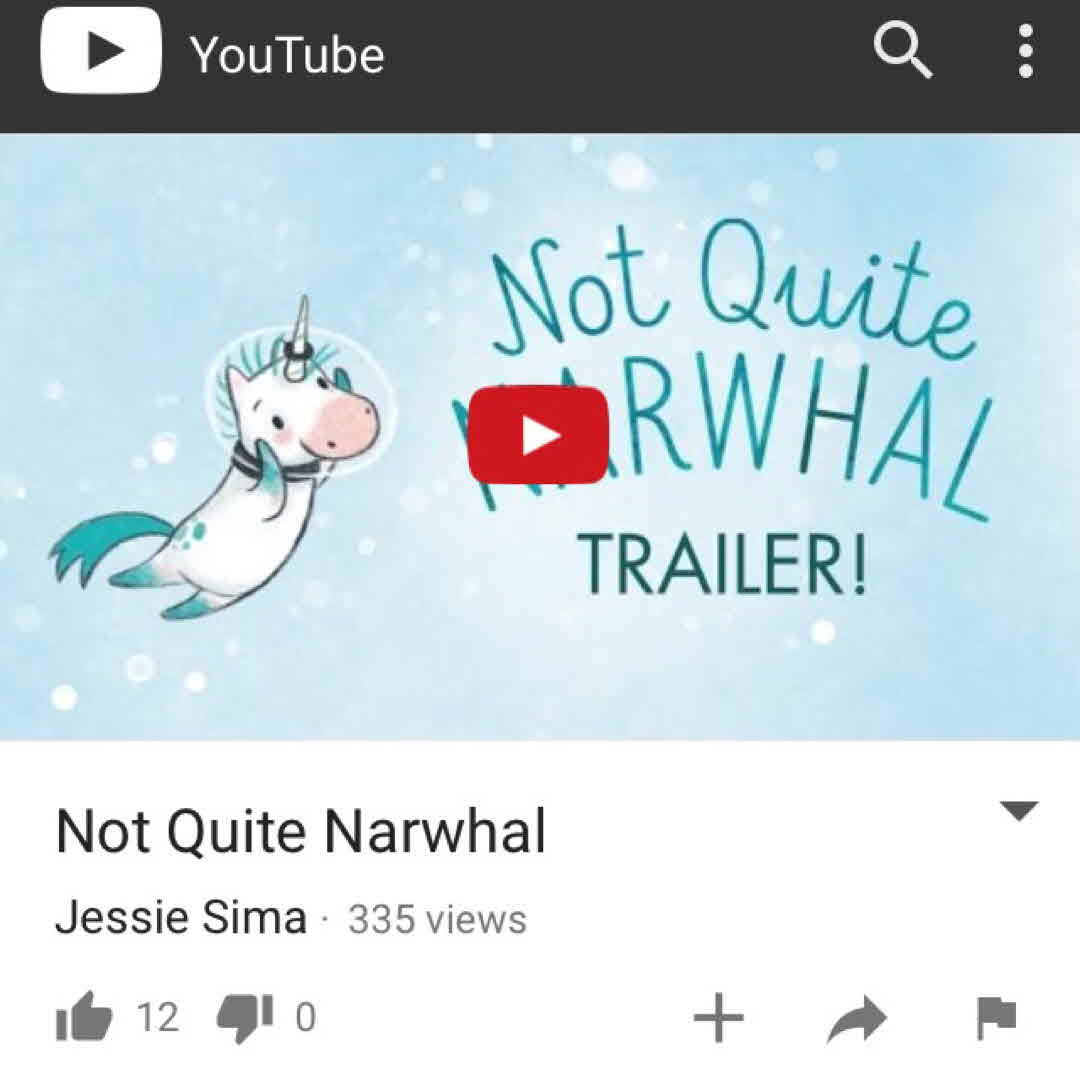The height and width of the screenshot is (1080, 1080).
Task: Report the video with flag icon
Action: 997,1017
